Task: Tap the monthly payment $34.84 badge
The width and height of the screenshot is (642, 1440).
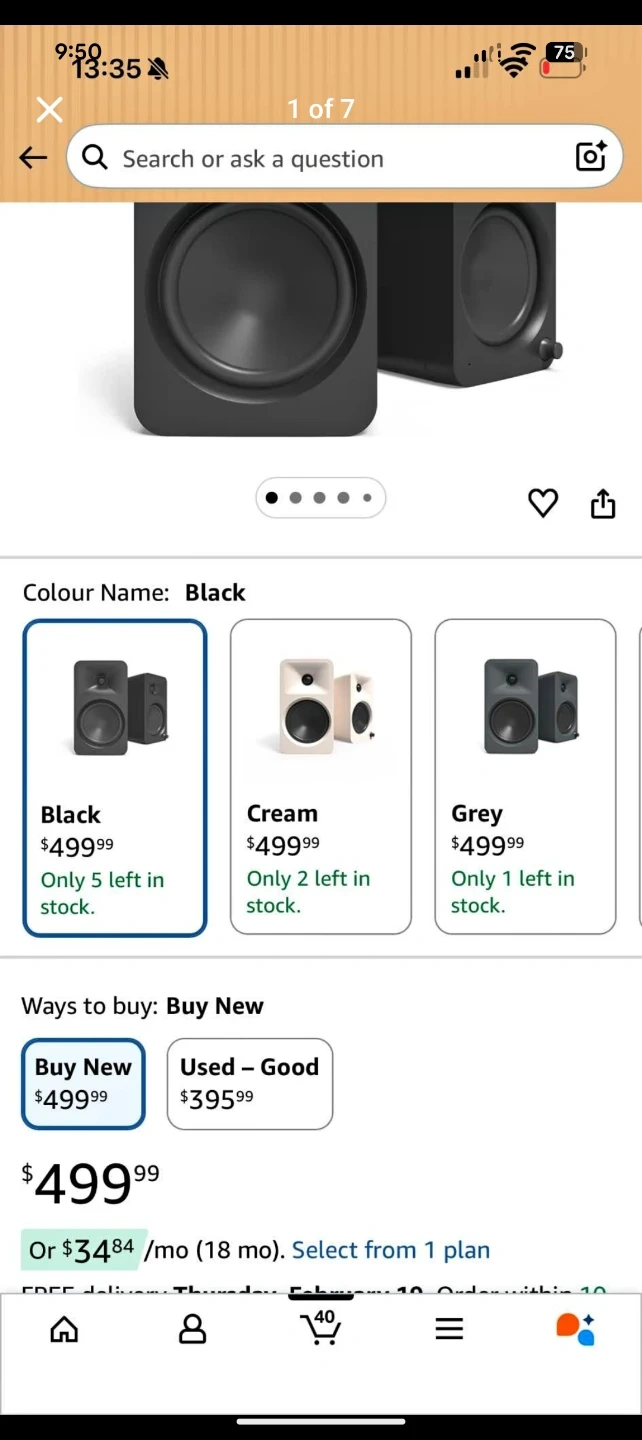Action: (x=84, y=1250)
